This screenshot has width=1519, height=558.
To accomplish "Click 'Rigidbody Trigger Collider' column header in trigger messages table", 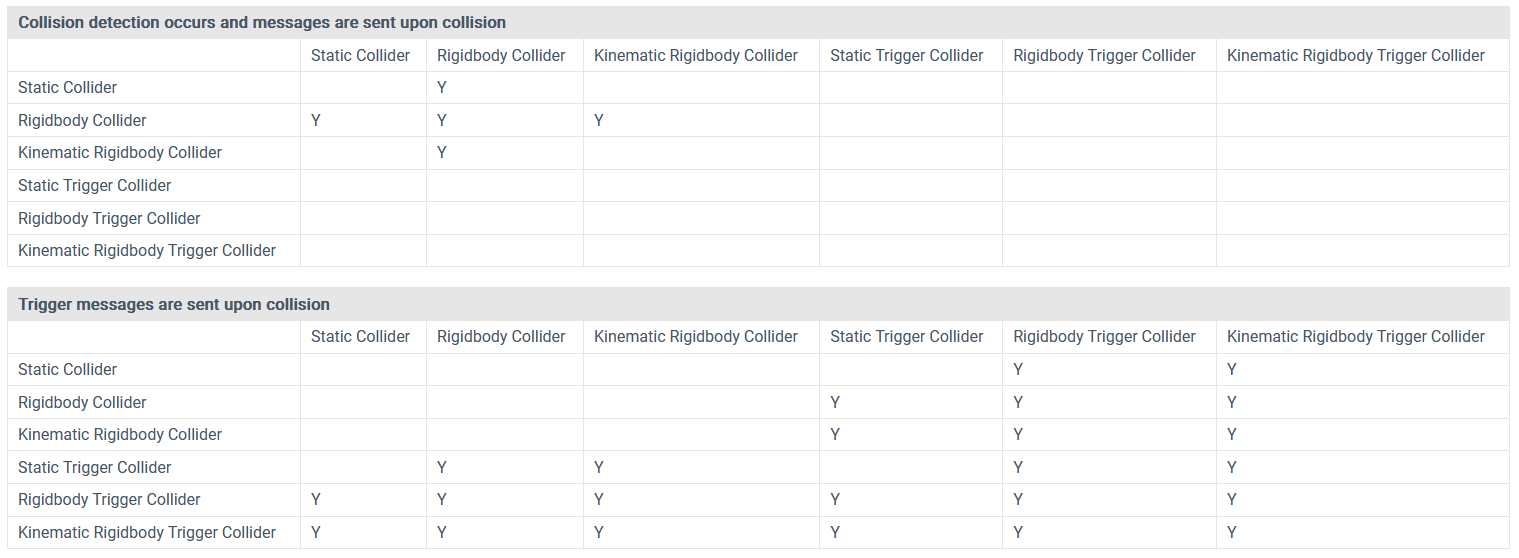I will (1104, 337).
